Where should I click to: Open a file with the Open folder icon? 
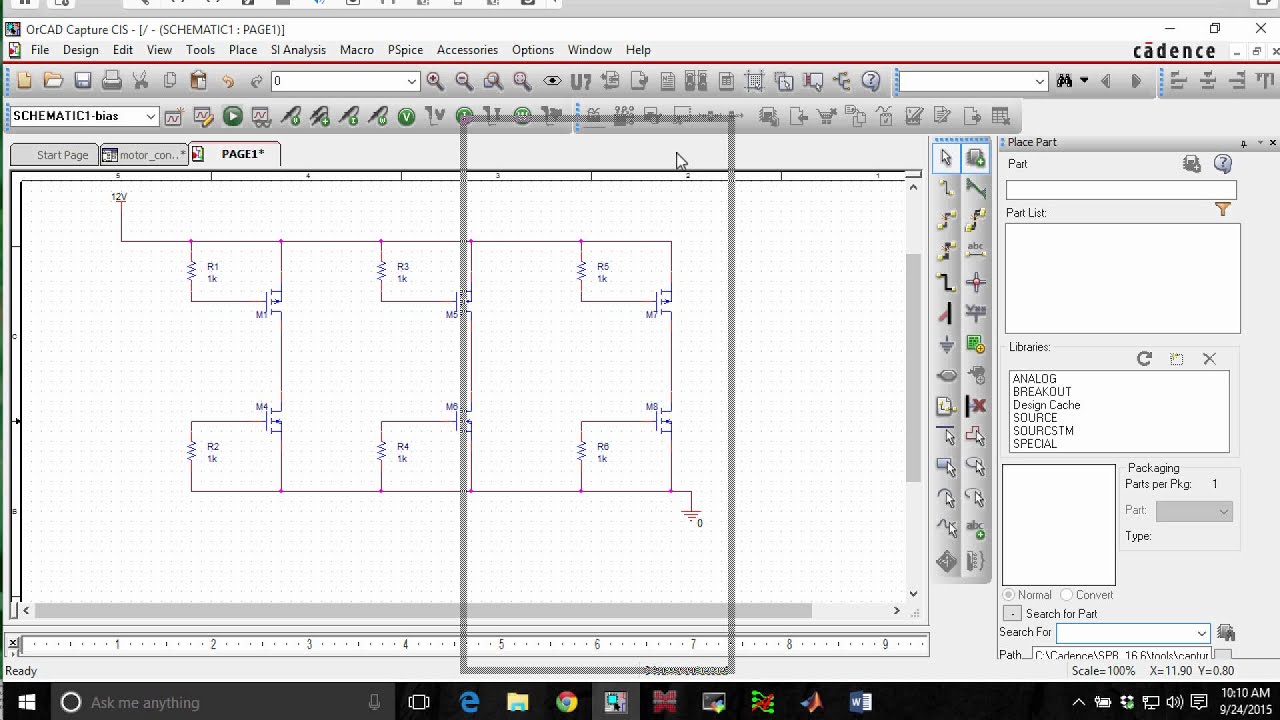53,81
